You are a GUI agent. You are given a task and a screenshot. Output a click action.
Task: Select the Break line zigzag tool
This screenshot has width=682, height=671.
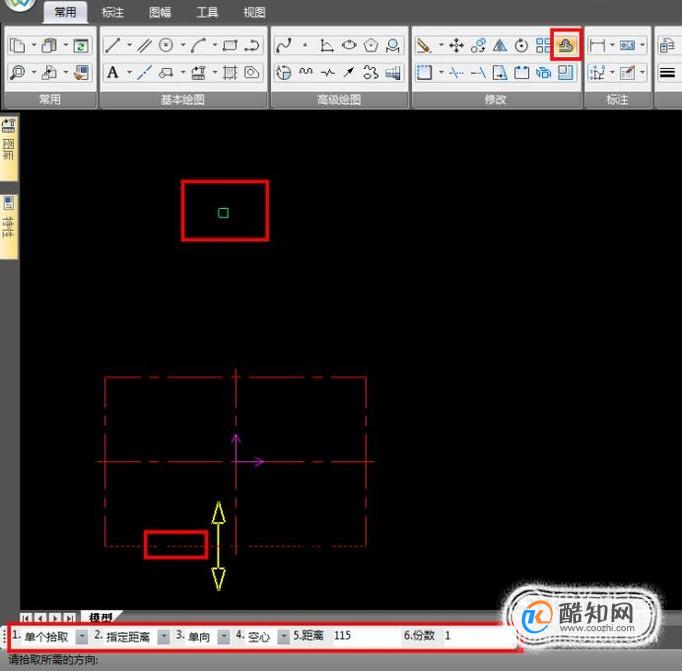pos(328,72)
